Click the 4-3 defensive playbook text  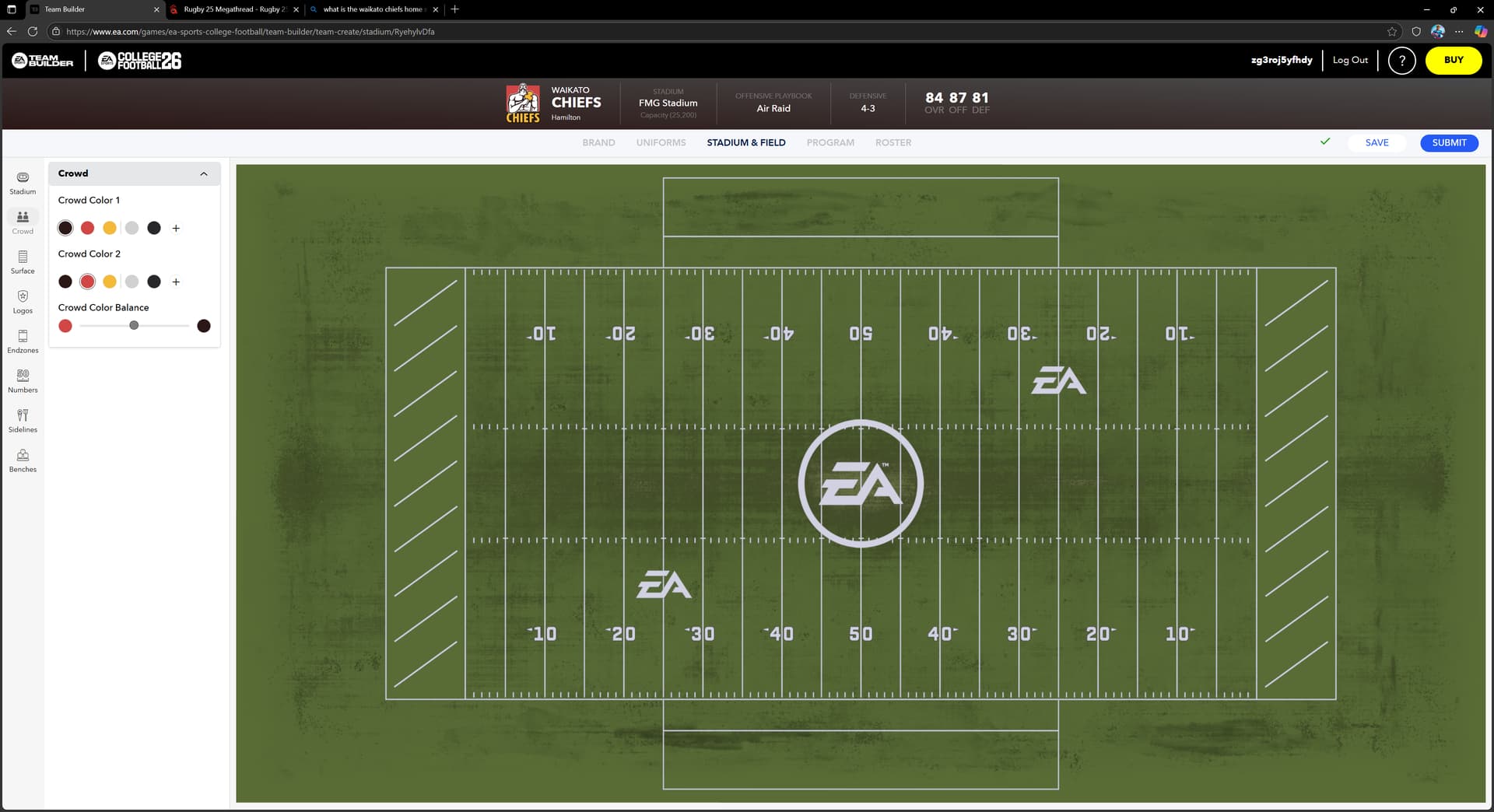click(868, 108)
